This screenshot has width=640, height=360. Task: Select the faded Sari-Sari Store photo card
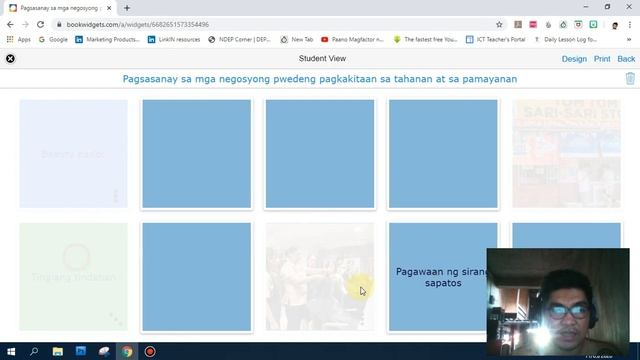[567, 154]
